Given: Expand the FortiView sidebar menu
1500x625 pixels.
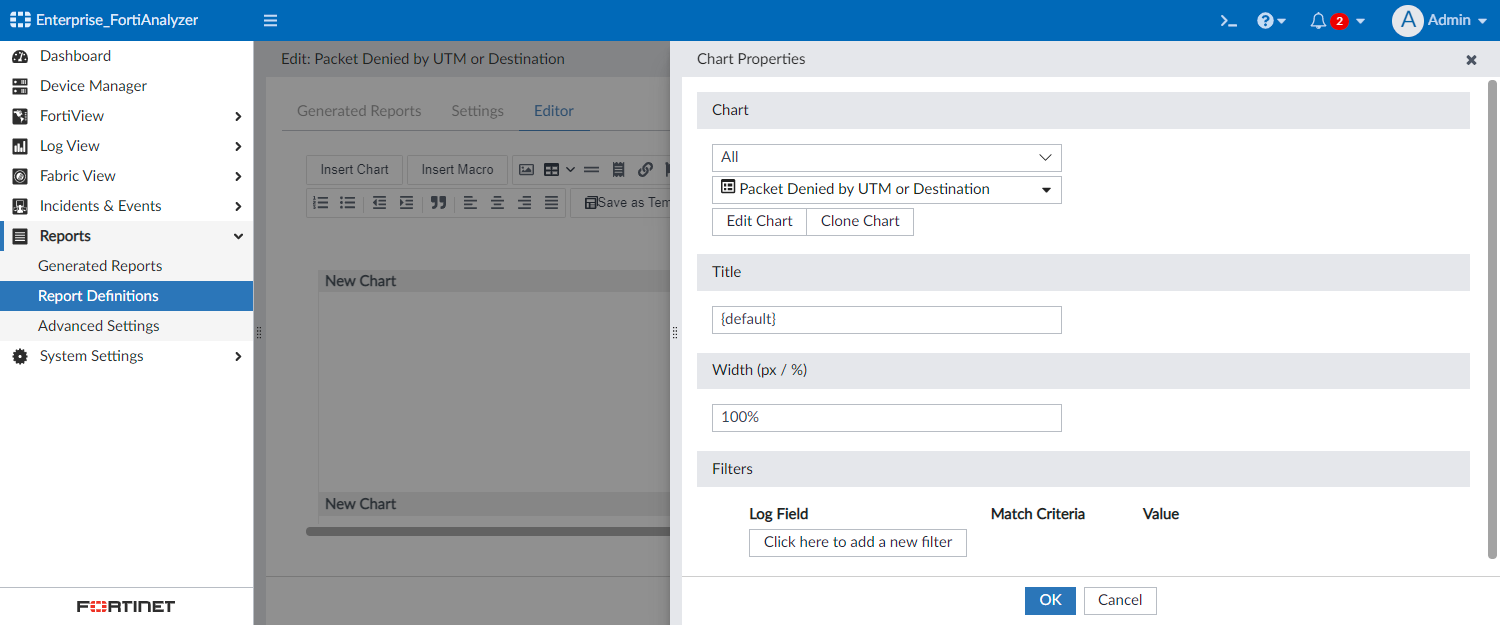Looking at the screenshot, I should pyautogui.click(x=126, y=116).
